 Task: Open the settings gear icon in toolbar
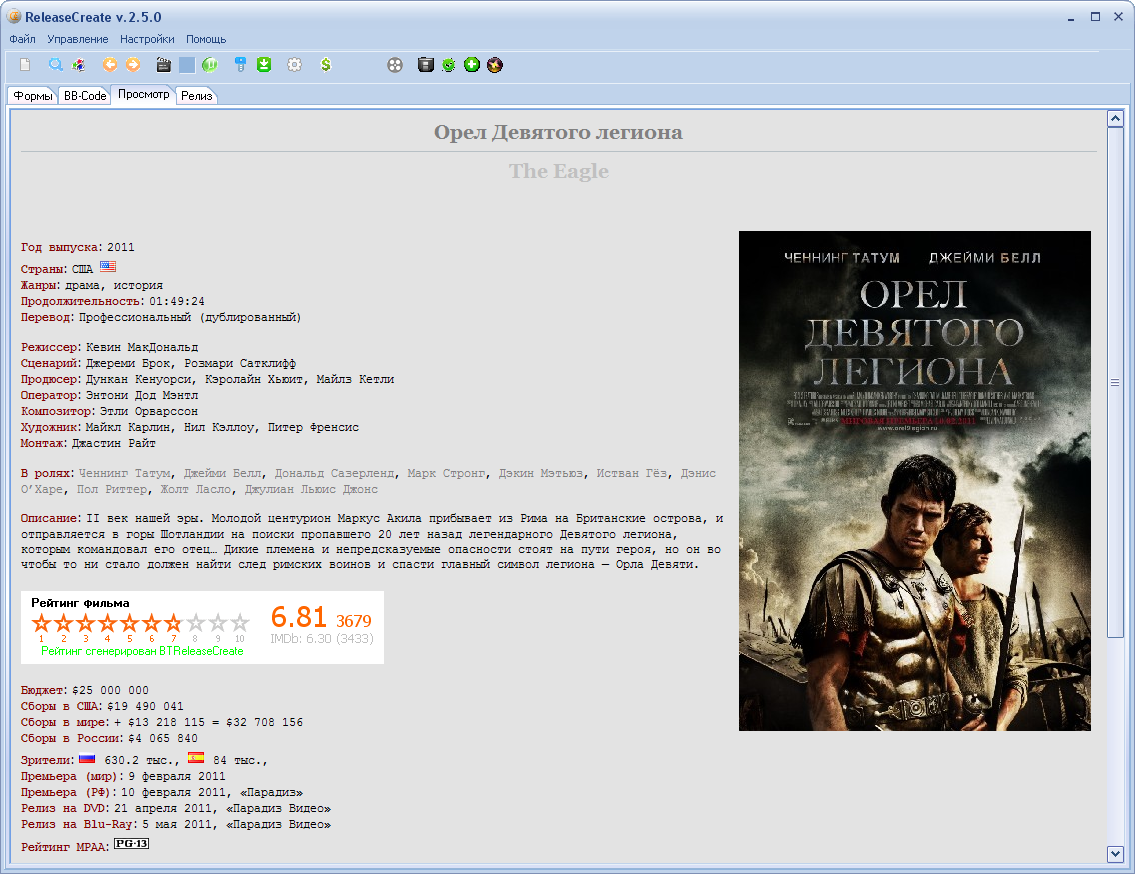pos(294,65)
